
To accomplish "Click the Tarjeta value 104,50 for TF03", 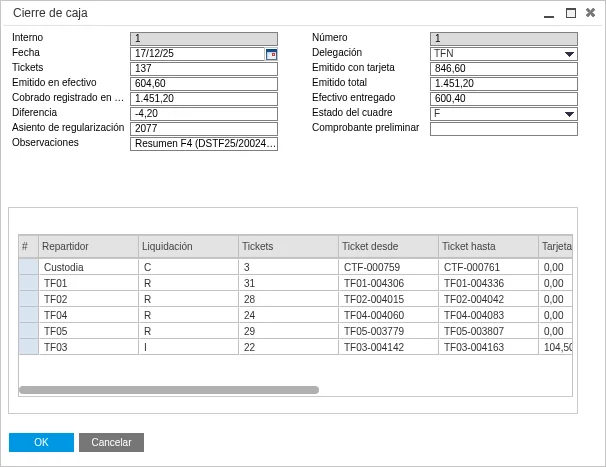I will point(556,347).
